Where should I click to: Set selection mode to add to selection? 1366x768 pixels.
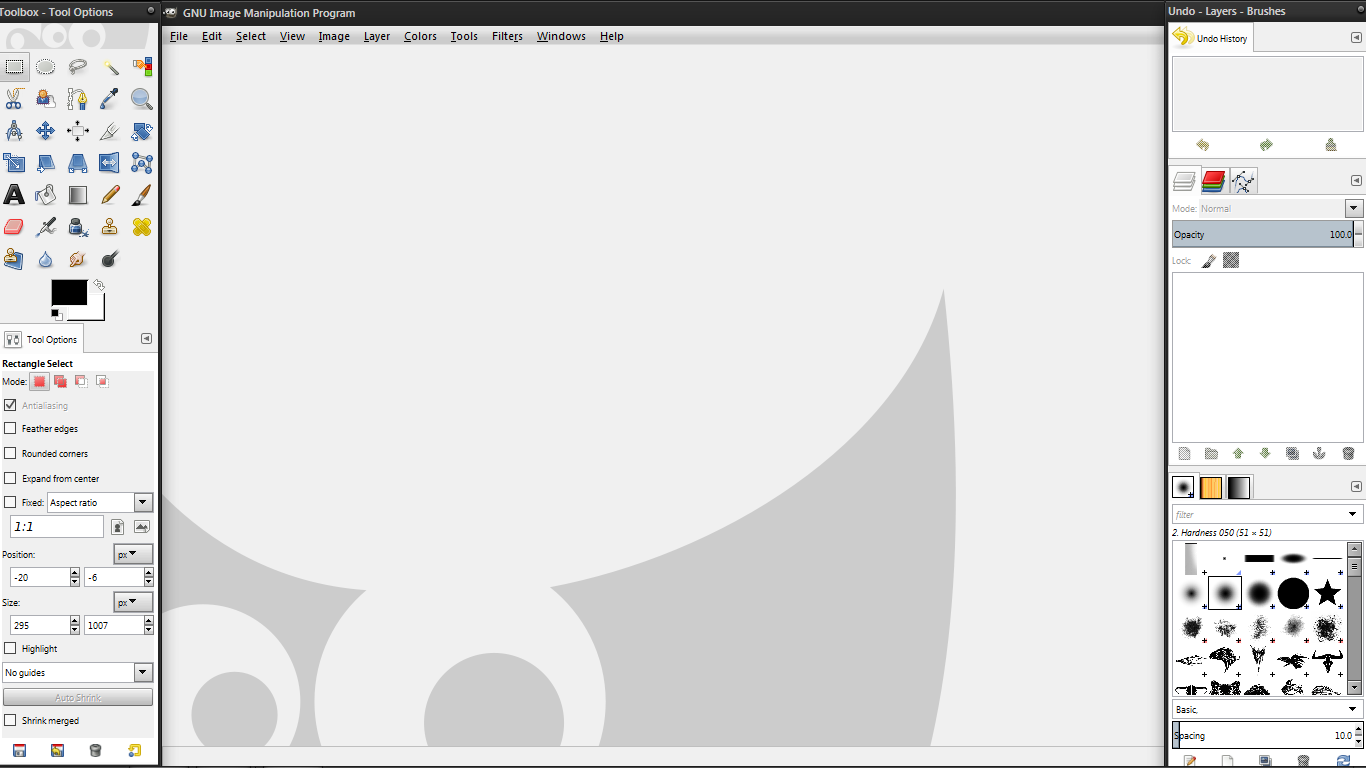click(60, 381)
